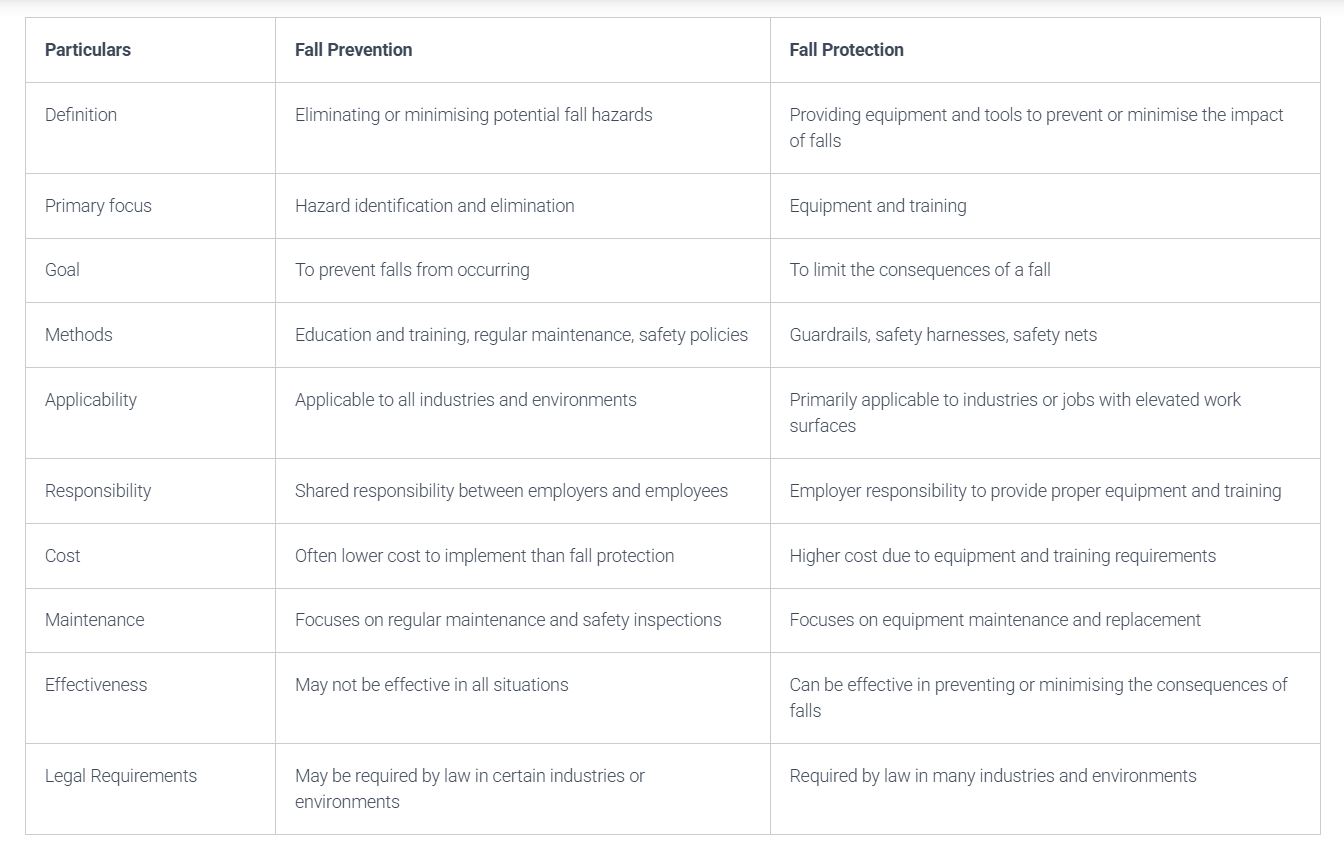The width and height of the screenshot is (1344, 845).
Task: Click the Goal row label
Action: [62, 270]
